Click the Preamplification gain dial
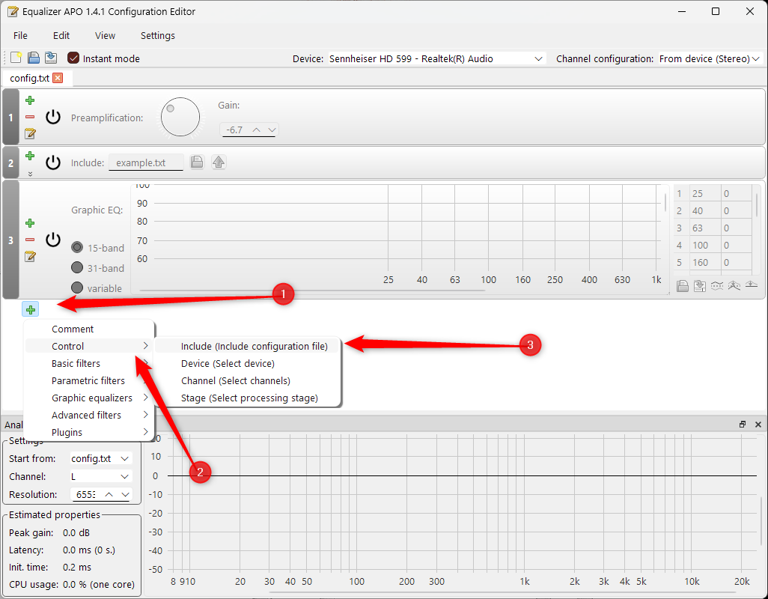Image resolution: width=768 pixels, height=599 pixels. [x=180, y=117]
